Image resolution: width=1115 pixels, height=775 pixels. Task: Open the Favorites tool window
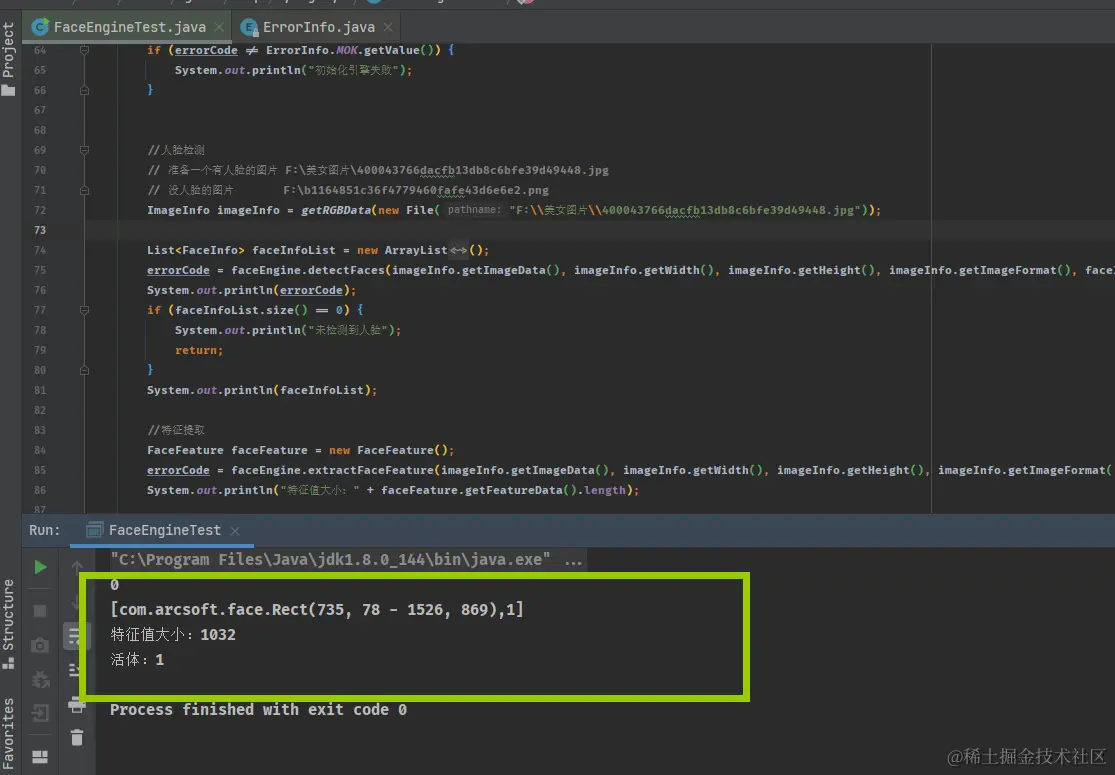pyautogui.click(x=9, y=734)
